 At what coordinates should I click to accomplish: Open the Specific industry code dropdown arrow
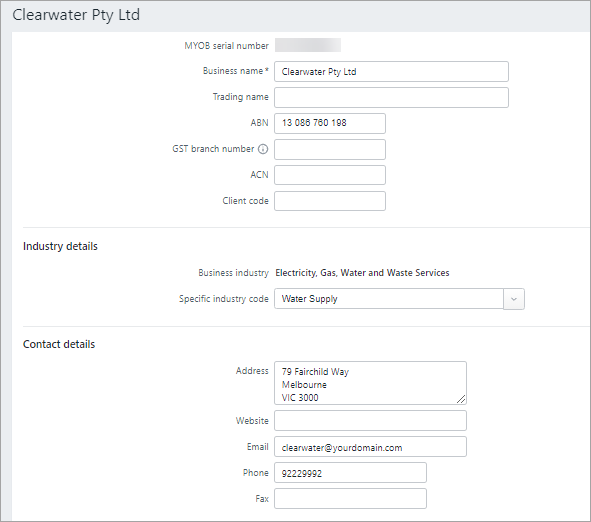tap(514, 299)
